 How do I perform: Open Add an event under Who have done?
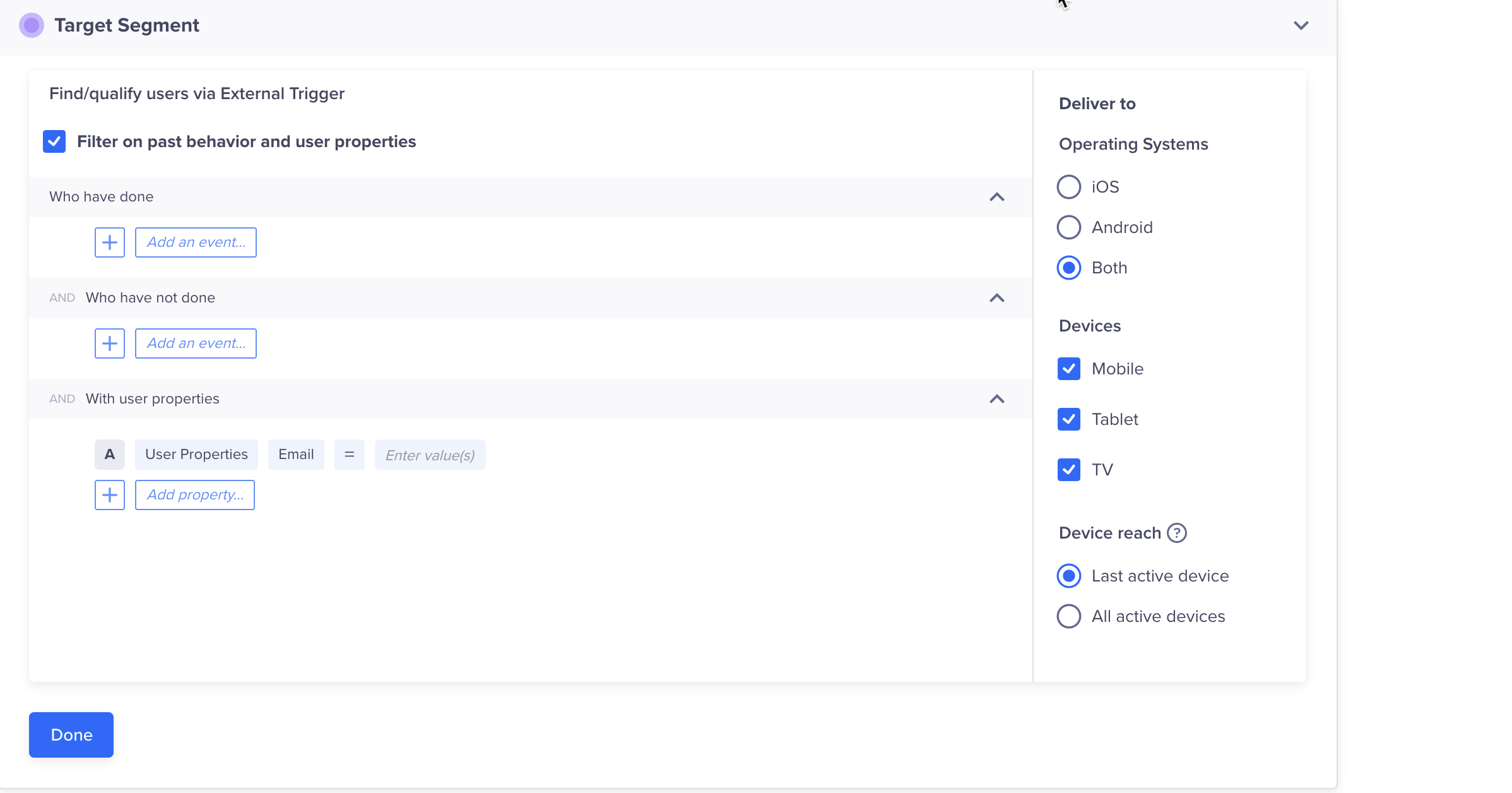(196, 242)
